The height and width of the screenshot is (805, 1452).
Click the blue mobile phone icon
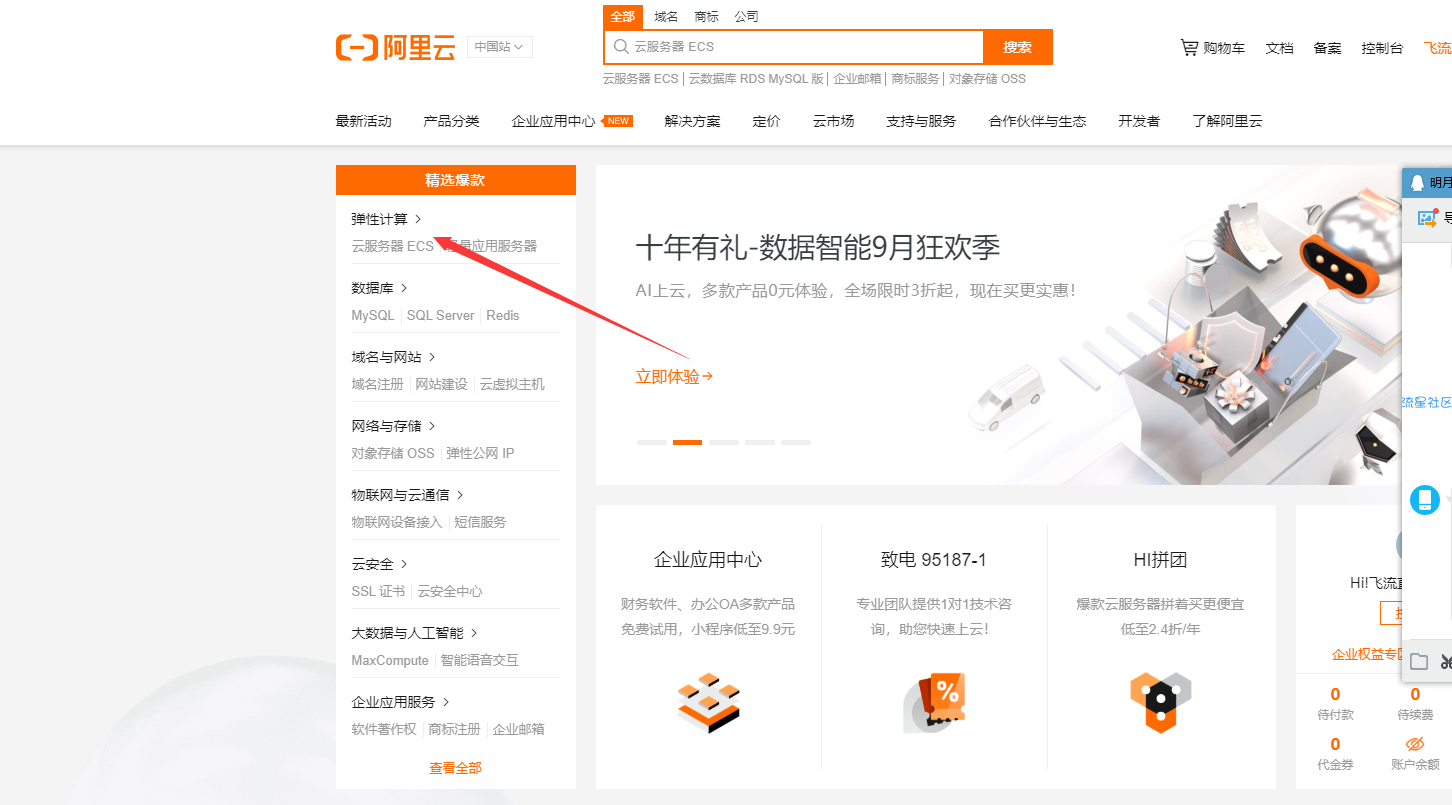[1425, 500]
